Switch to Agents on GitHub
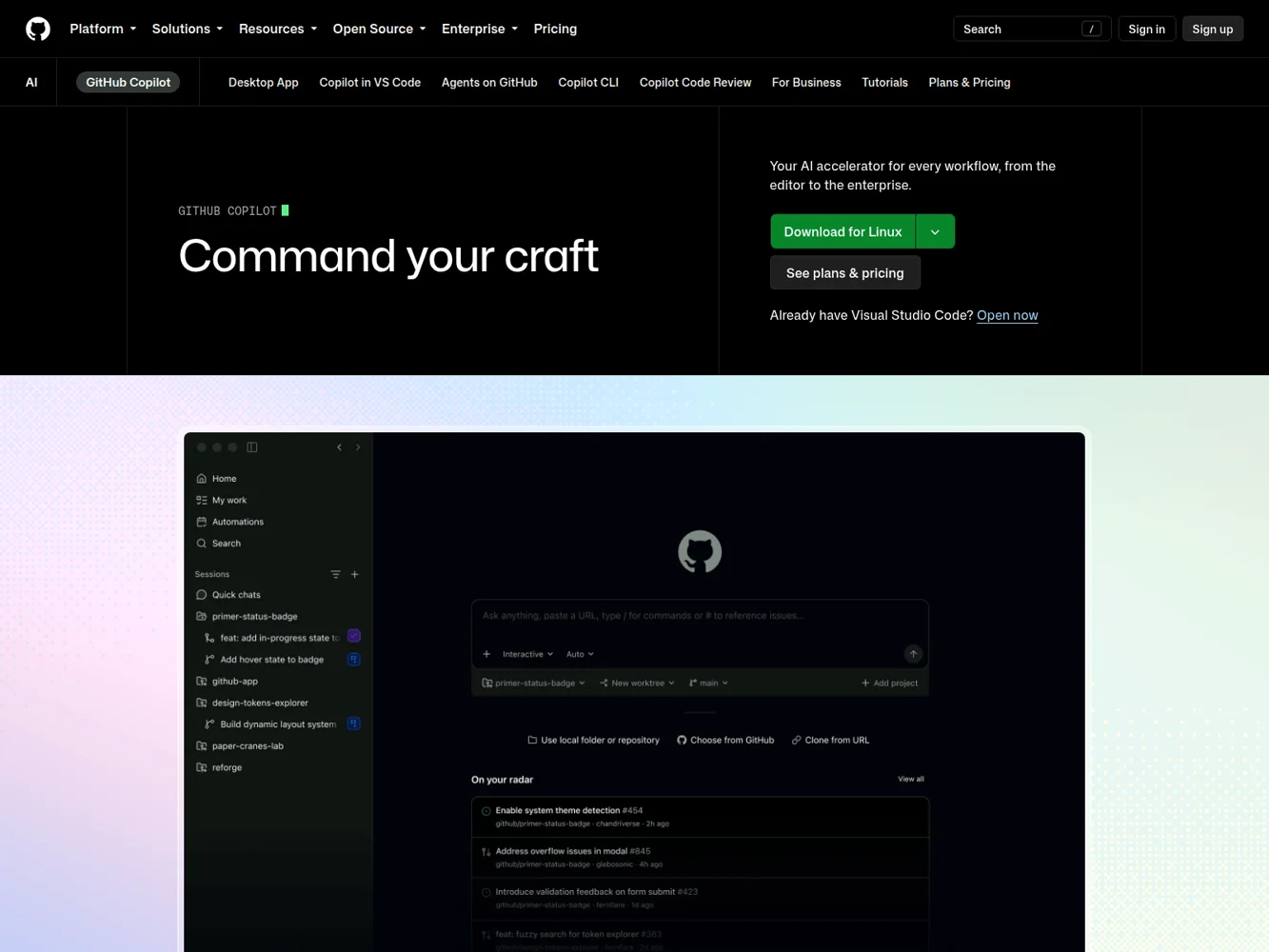The image size is (1269, 952). 489,82
